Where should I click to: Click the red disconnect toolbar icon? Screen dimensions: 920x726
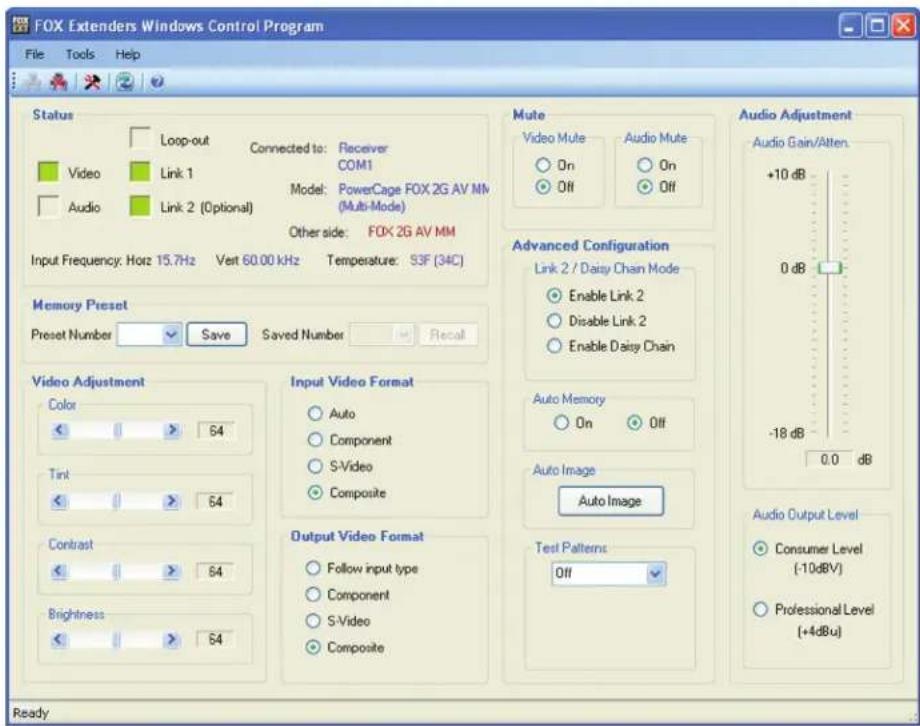click(x=58, y=82)
